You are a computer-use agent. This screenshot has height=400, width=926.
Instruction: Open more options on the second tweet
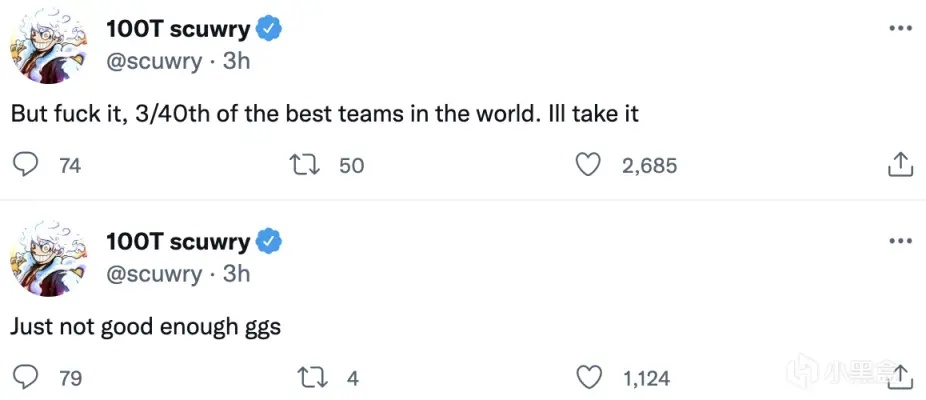(900, 241)
